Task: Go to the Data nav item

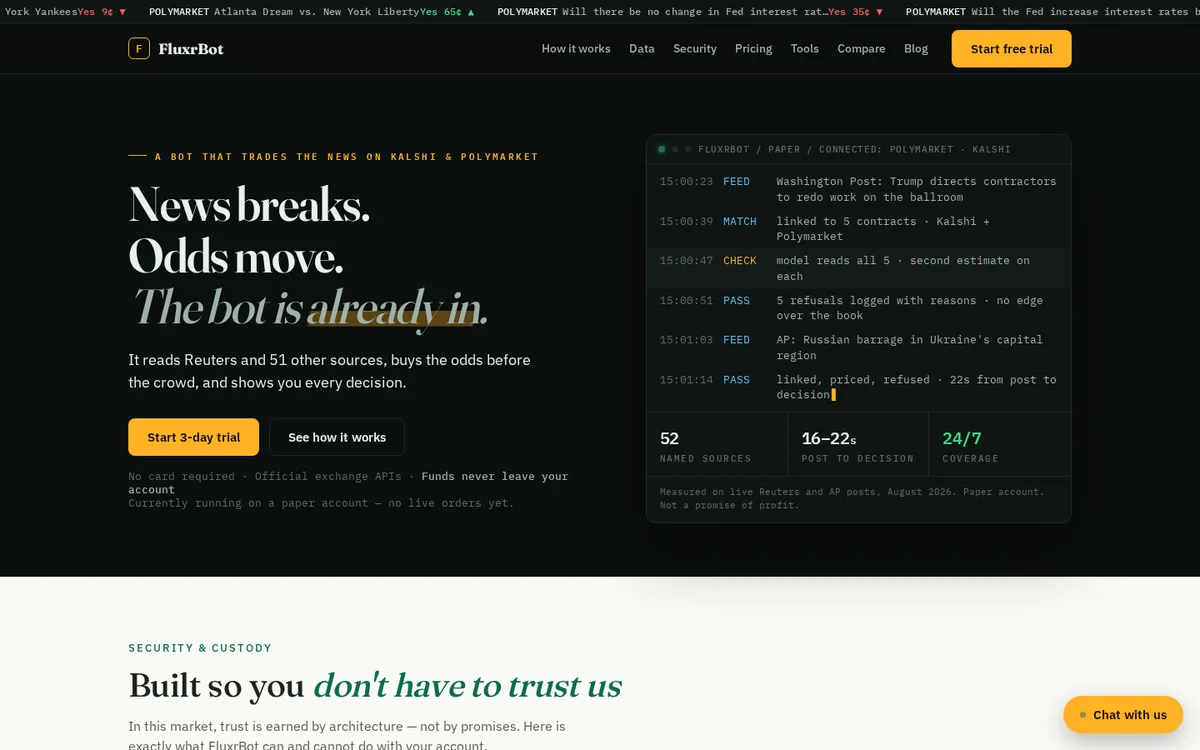Action: pyautogui.click(x=642, y=48)
